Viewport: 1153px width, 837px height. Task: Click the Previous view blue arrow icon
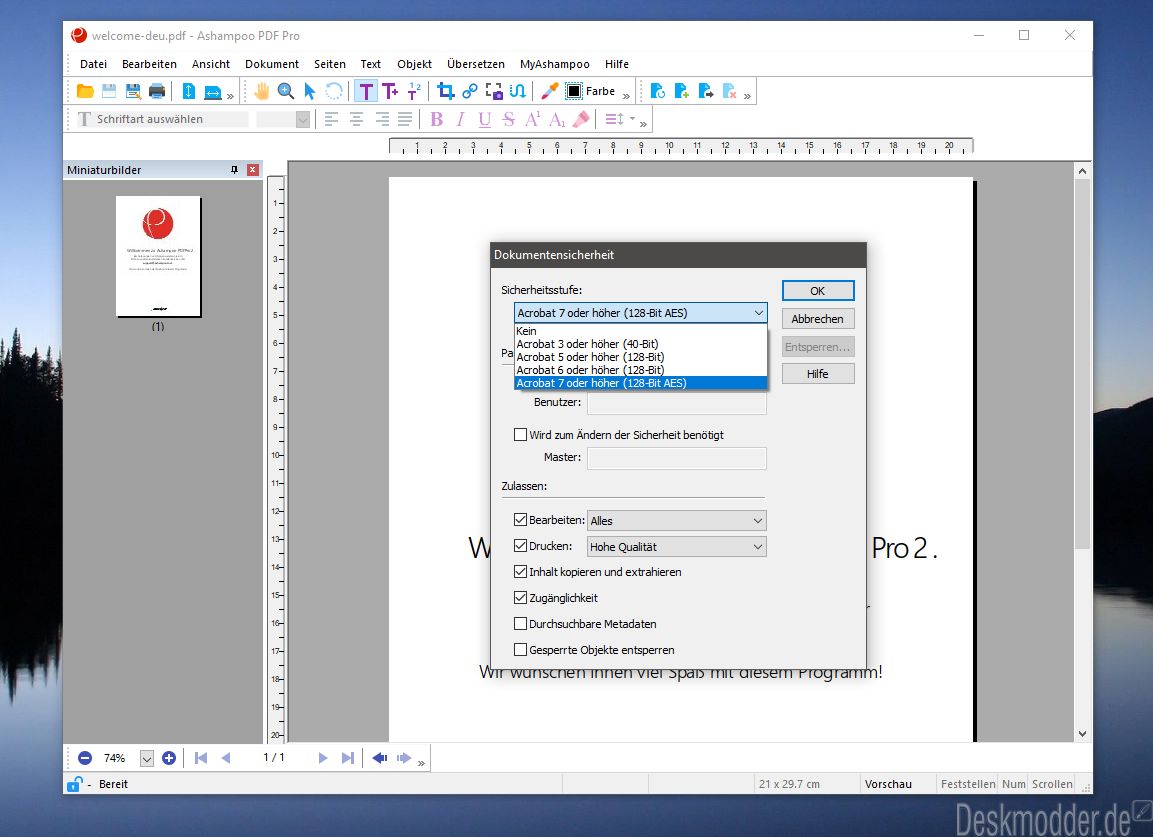pos(379,758)
